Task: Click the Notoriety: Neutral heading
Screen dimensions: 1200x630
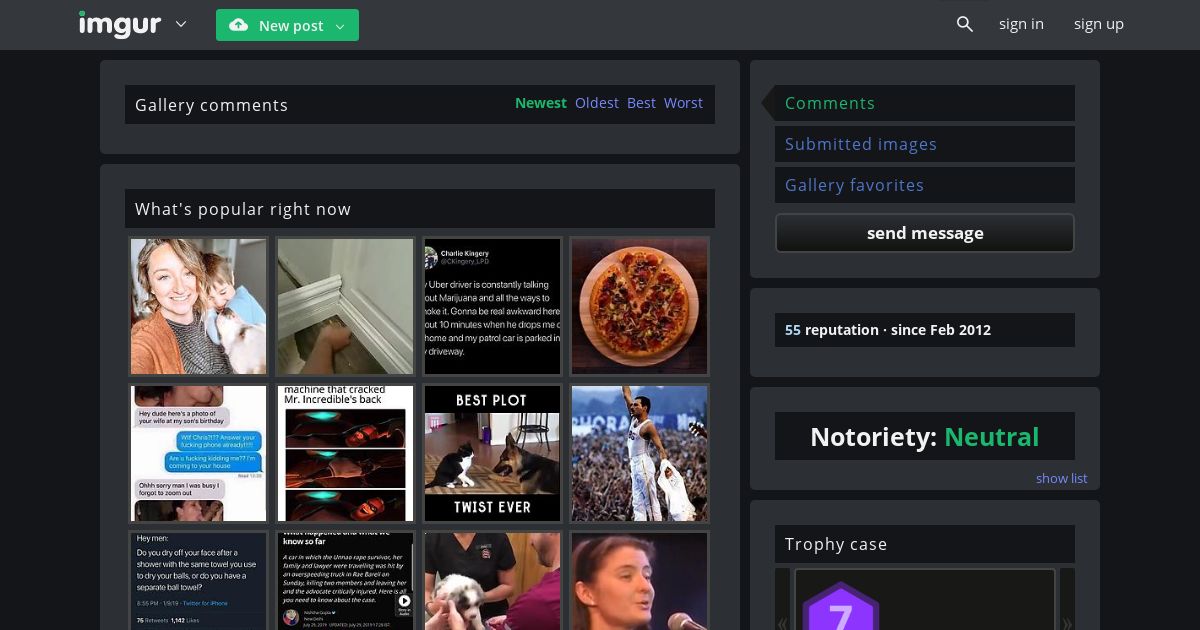Action: coord(925,437)
